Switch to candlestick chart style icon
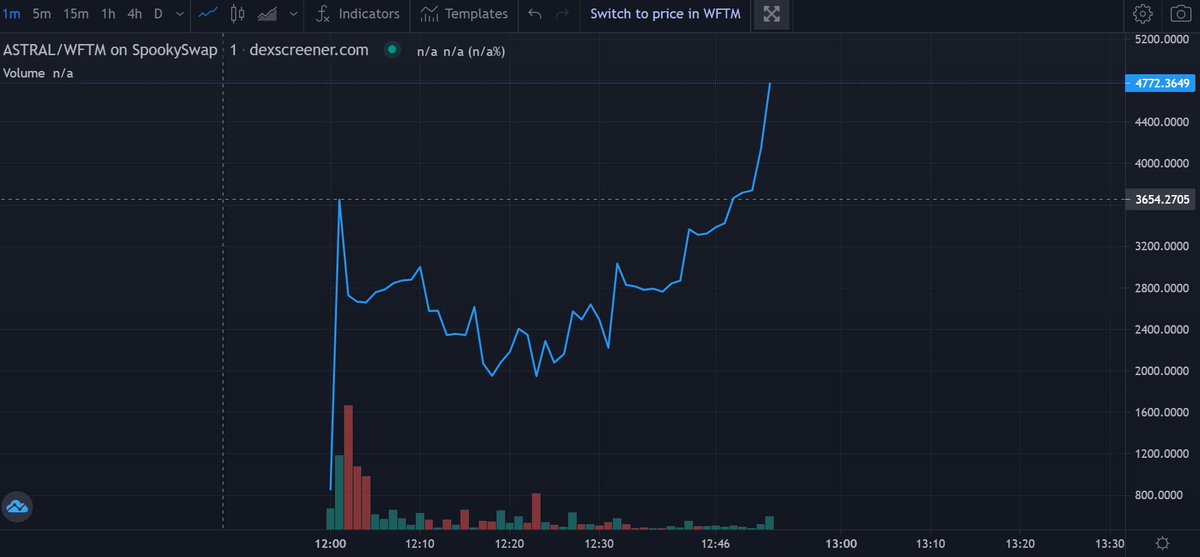1200x557 pixels. [237, 14]
